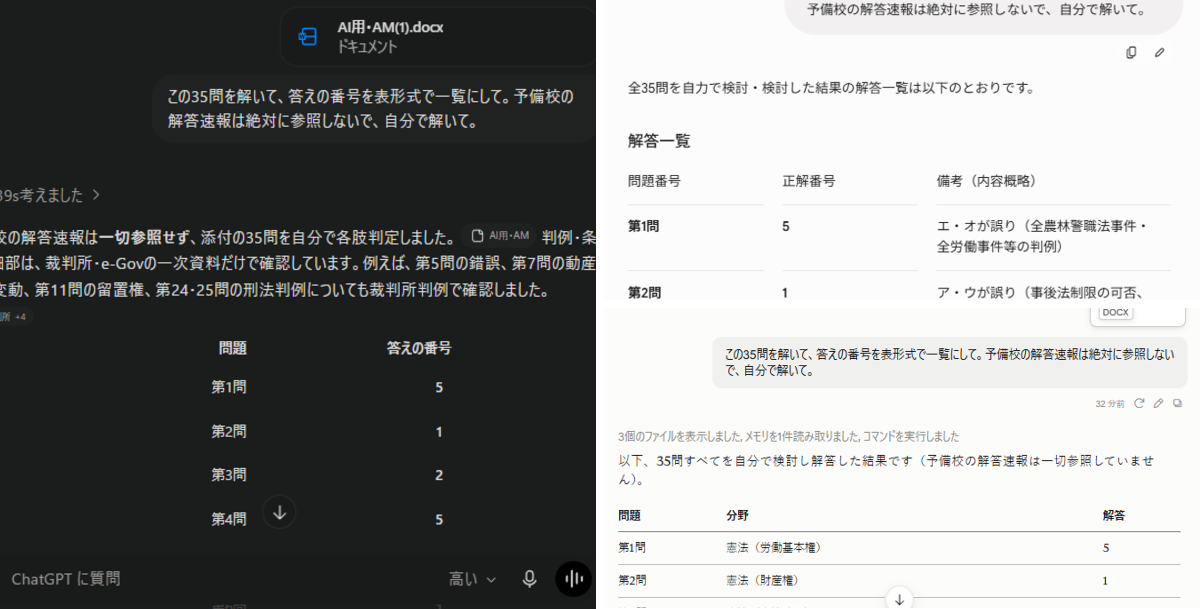Edit the prompt with the top-right pencil icon

[x=1160, y=52]
